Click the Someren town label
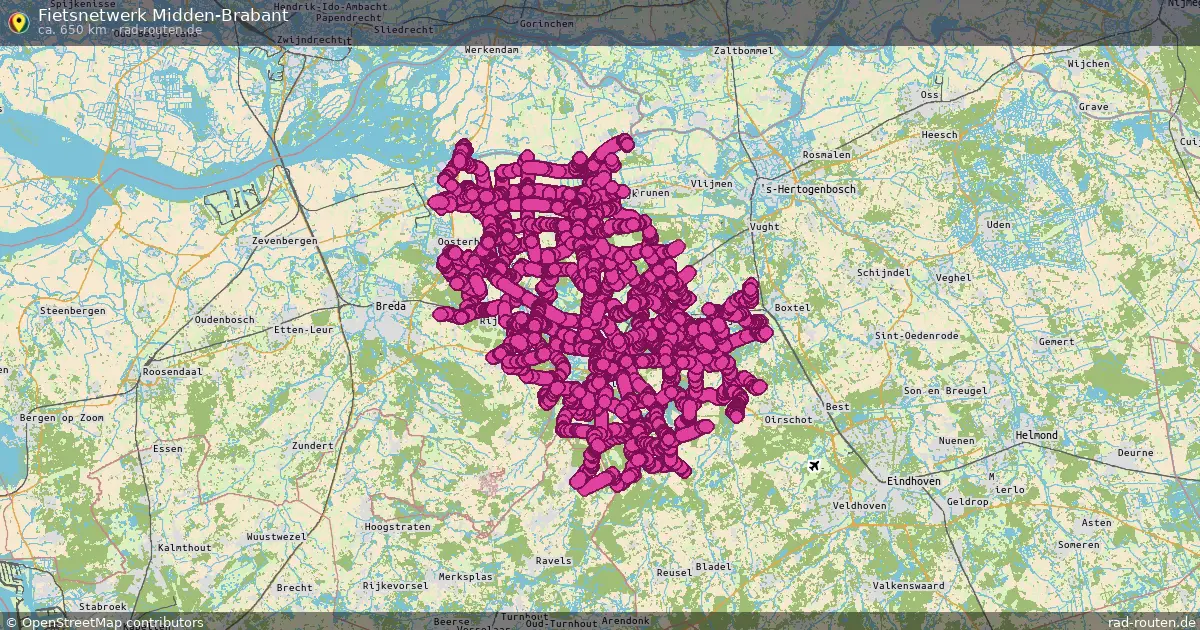 (x=1078, y=545)
